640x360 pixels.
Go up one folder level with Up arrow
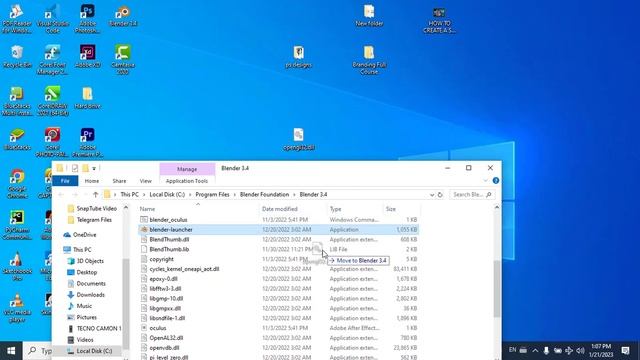pyautogui.click(x=95, y=195)
